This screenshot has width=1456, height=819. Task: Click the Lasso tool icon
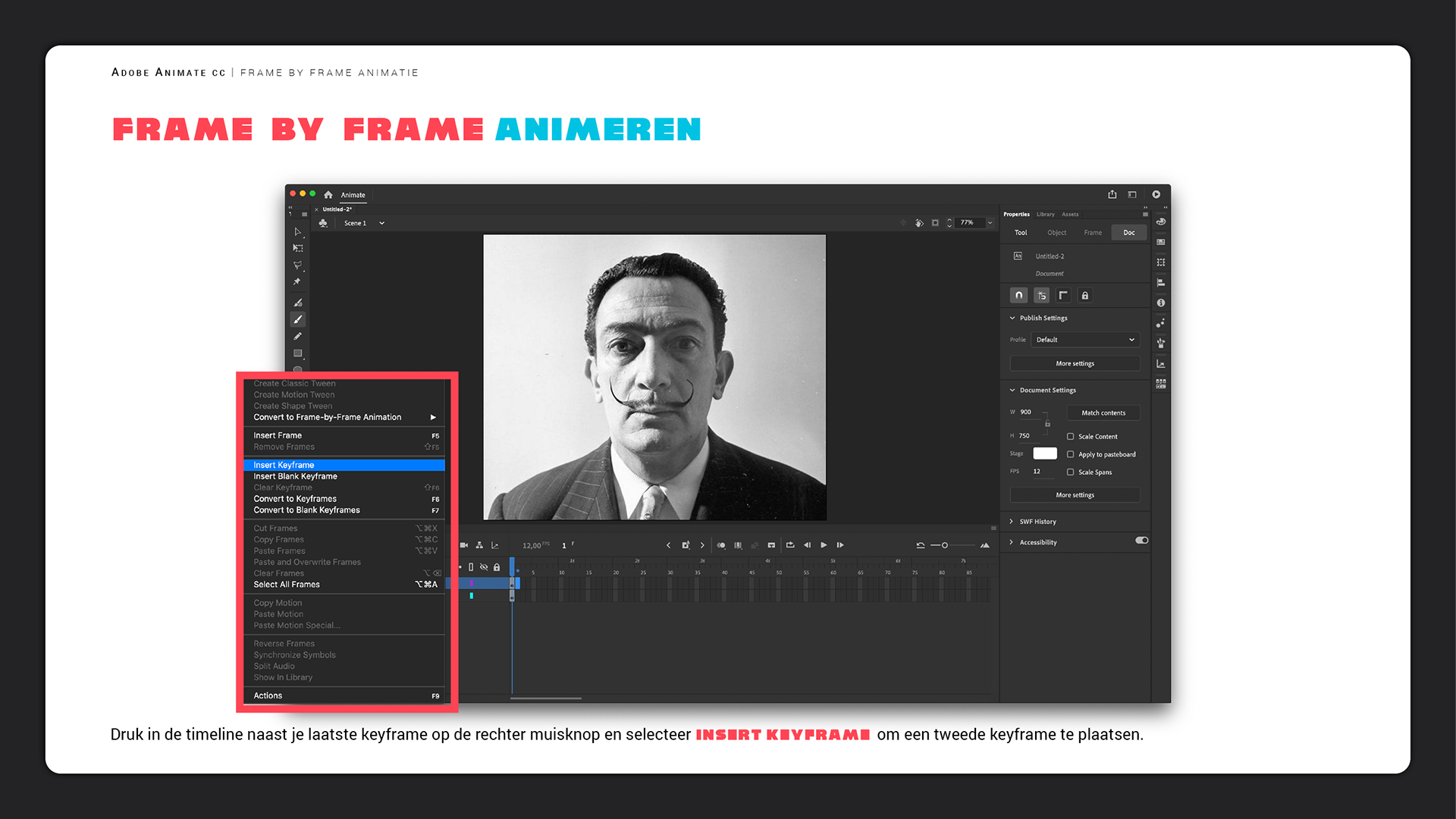(x=298, y=265)
